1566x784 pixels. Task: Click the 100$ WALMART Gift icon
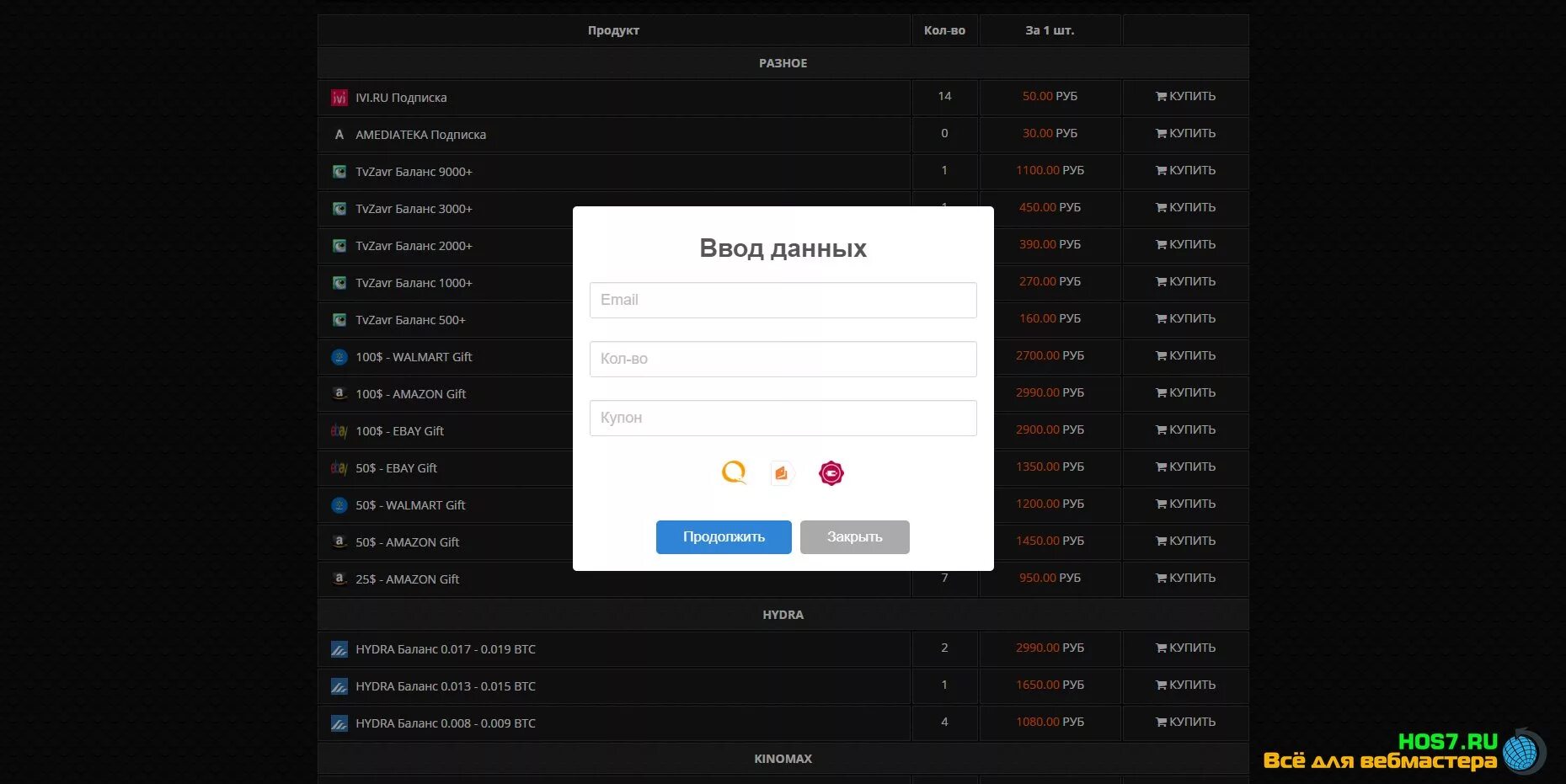(339, 357)
